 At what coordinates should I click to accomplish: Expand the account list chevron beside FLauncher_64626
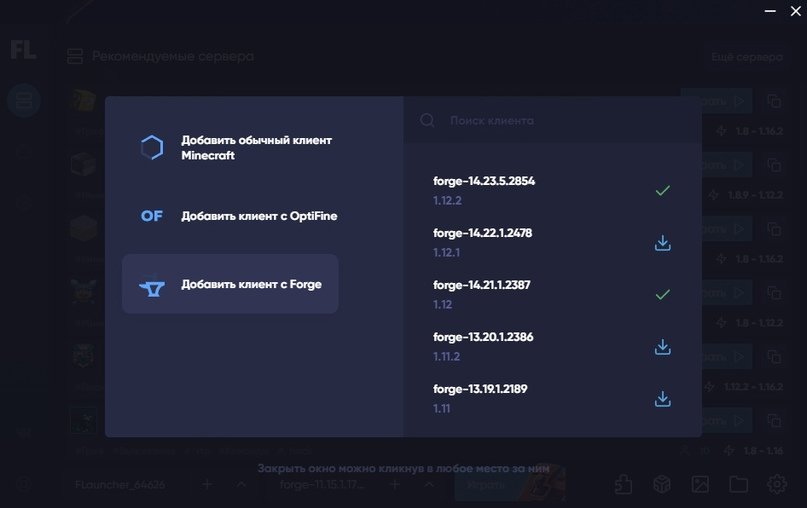(x=241, y=484)
